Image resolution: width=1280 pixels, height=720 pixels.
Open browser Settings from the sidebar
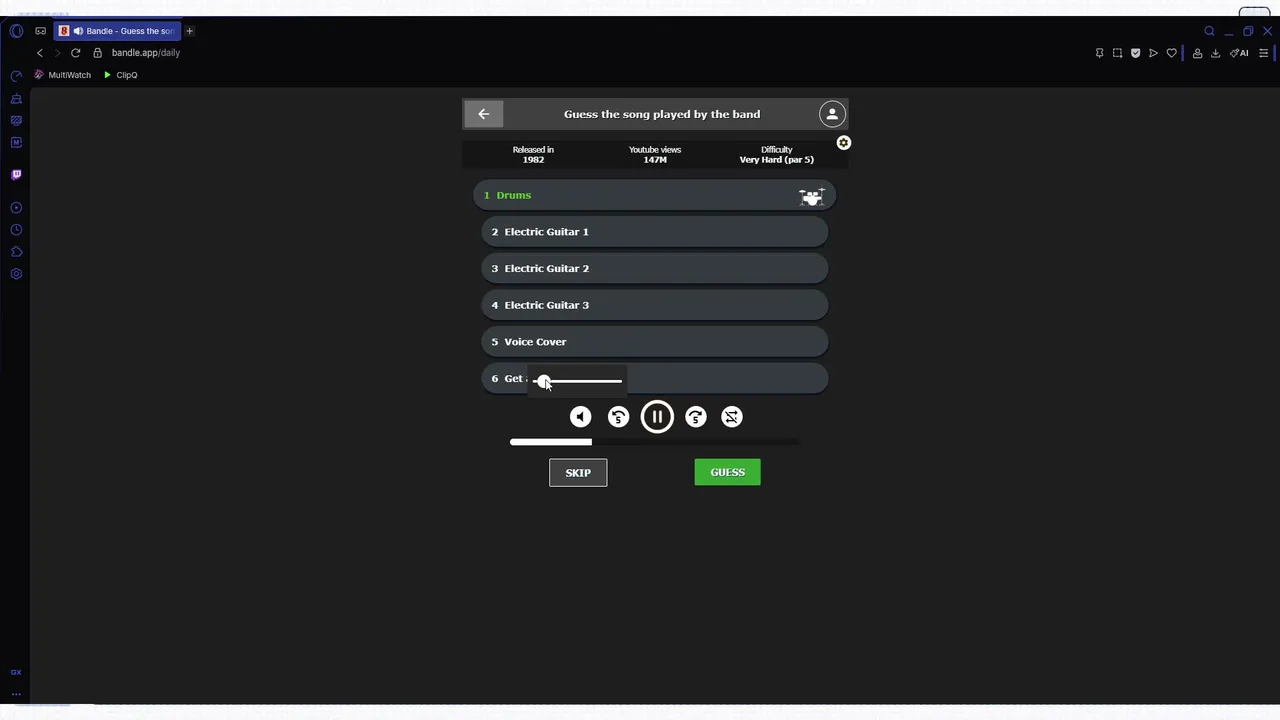point(16,274)
